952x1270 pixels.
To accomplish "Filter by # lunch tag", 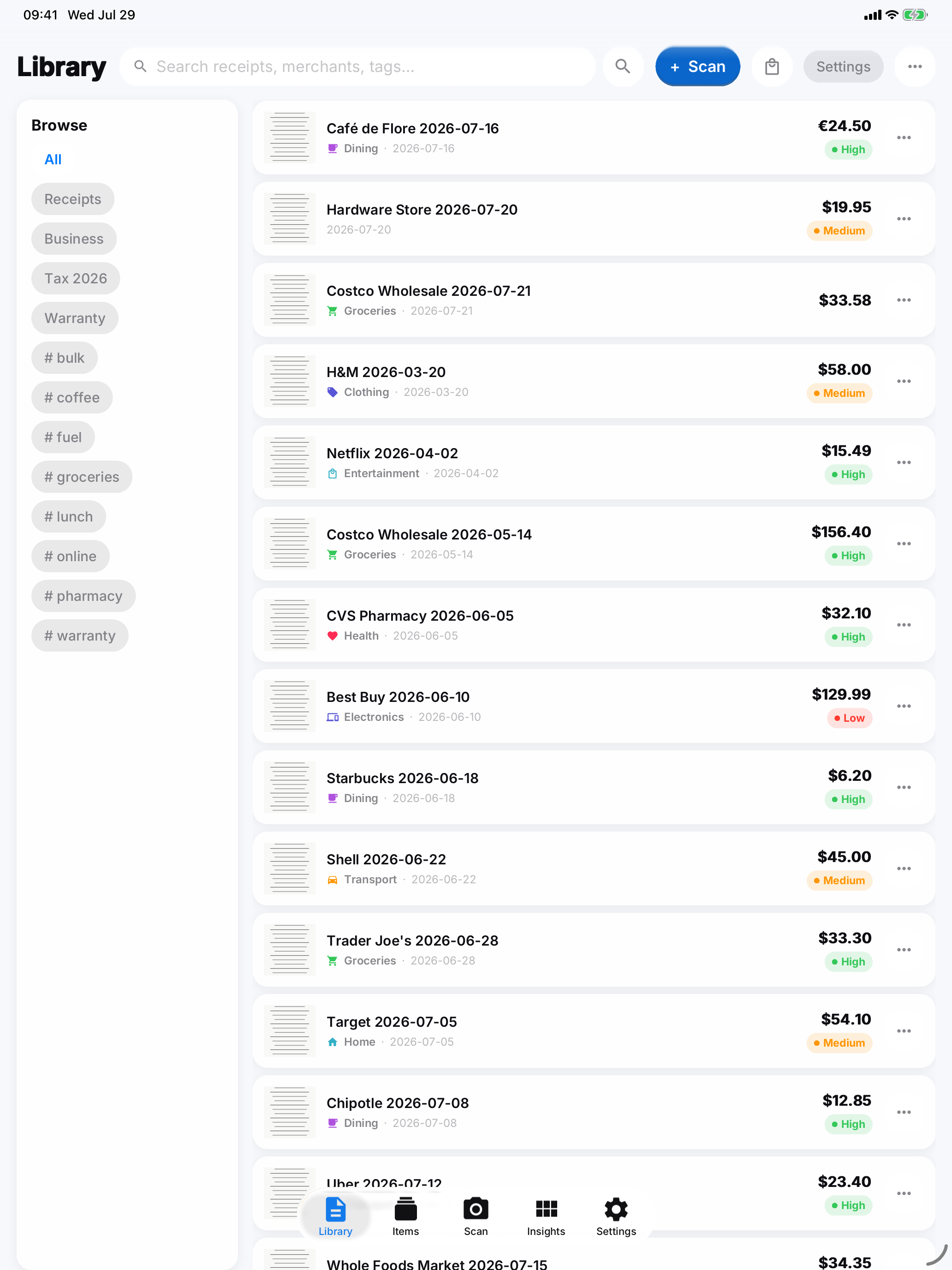I will (x=69, y=516).
